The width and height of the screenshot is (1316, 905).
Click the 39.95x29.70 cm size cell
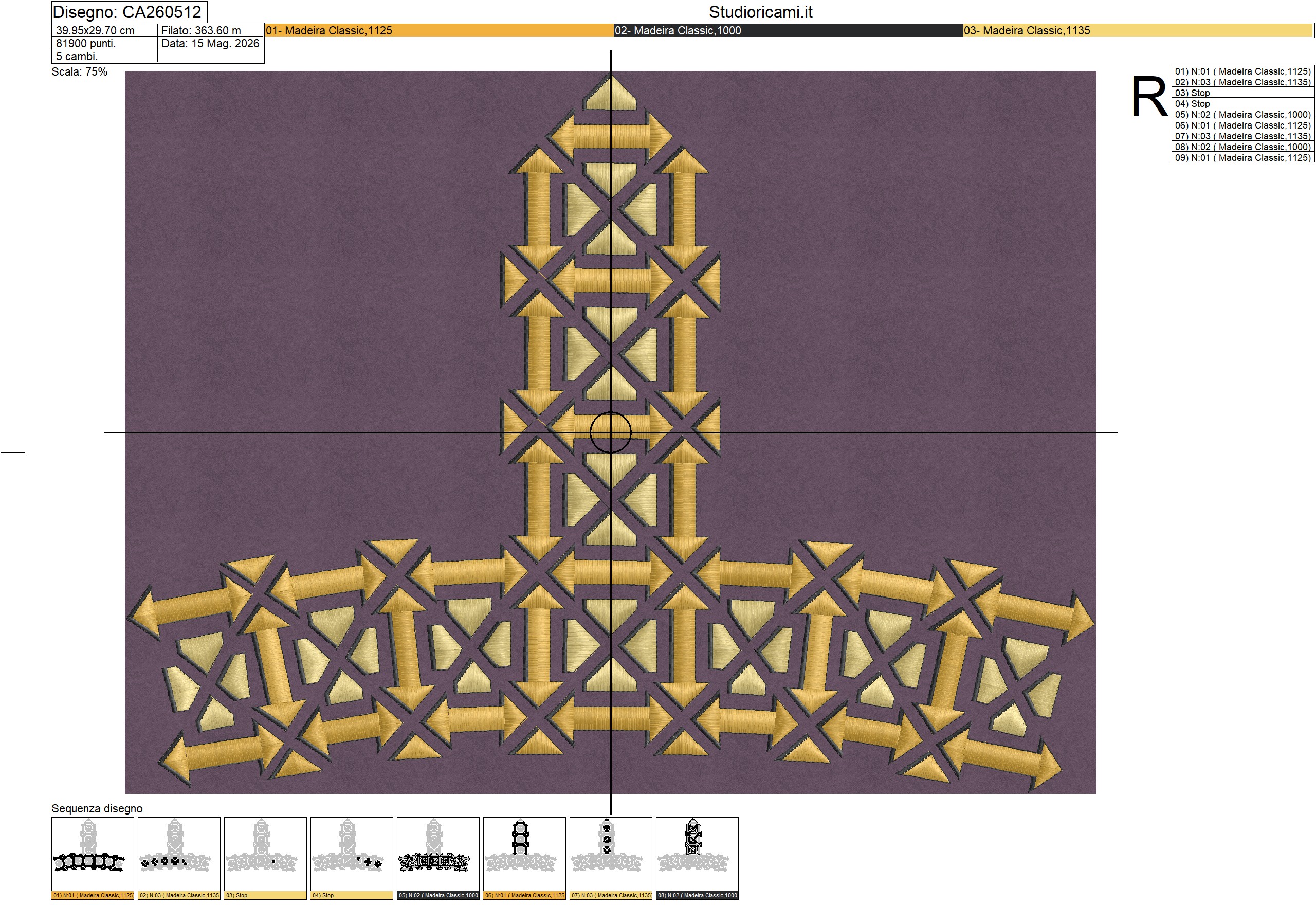click(x=104, y=31)
